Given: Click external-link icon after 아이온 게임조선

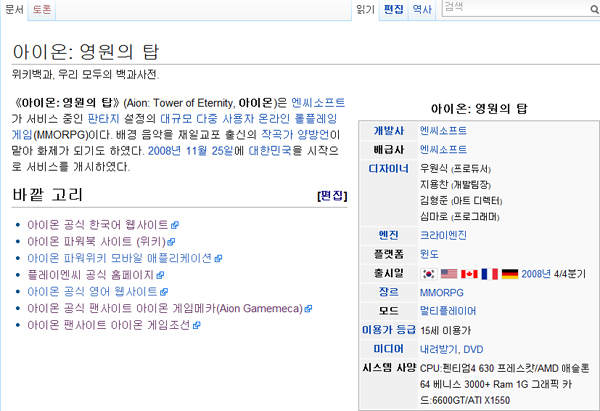Looking at the screenshot, I should pyautogui.click(x=196, y=326).
